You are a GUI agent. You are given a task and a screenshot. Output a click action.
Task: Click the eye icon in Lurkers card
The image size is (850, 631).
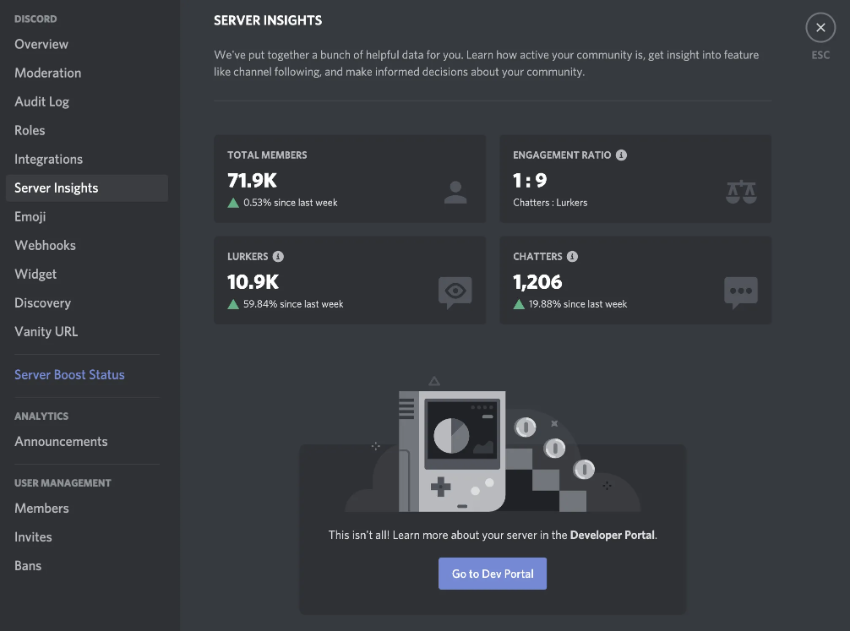[x=455, y=291]
